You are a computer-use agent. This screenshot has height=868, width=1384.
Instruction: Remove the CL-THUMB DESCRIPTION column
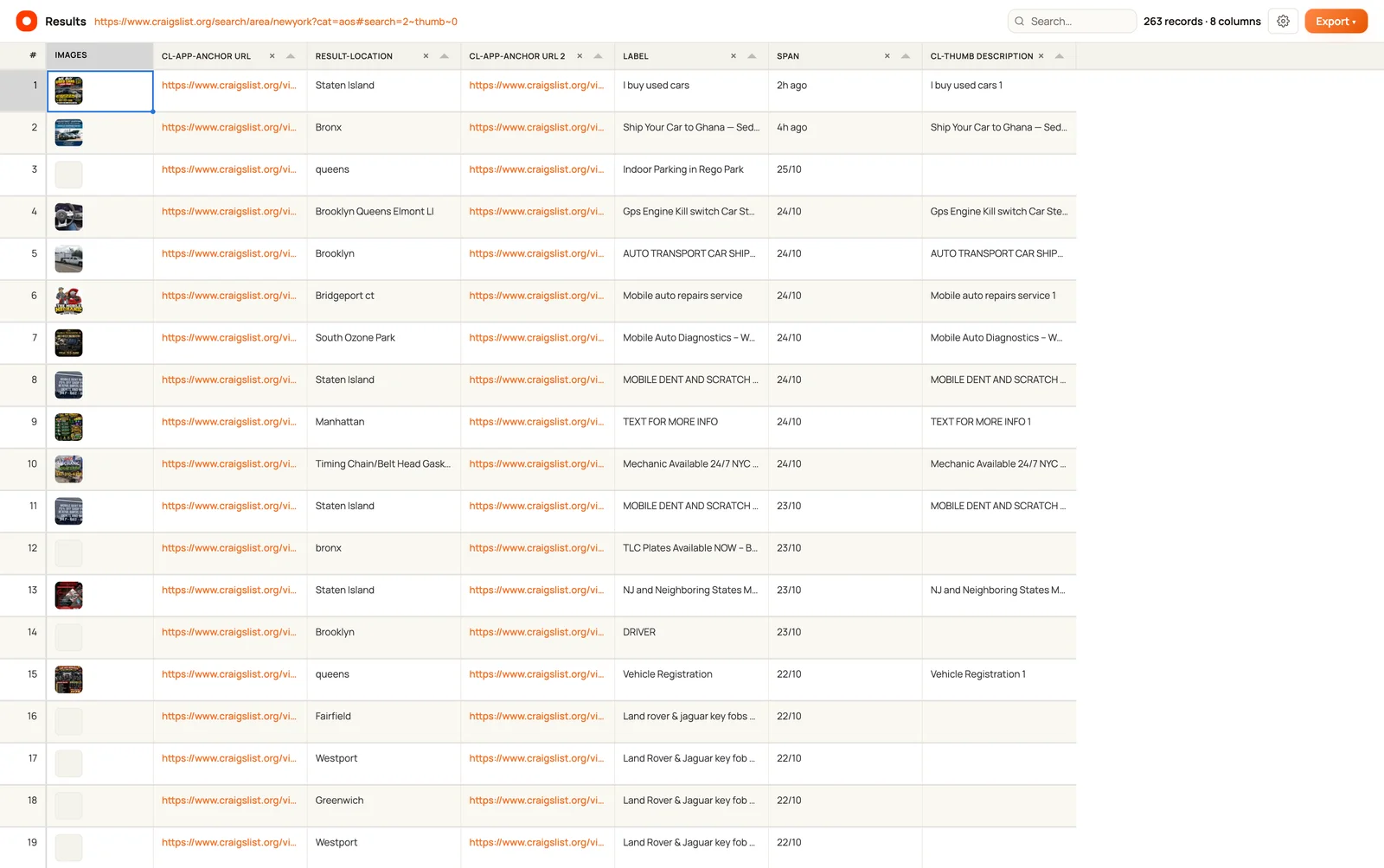click(1041, 56)
